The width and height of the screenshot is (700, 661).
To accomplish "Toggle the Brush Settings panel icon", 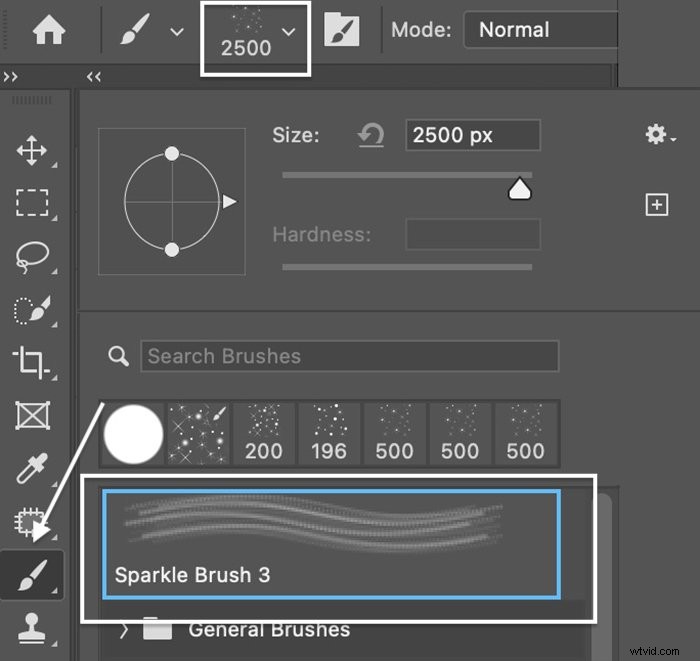I will (342, 30).
